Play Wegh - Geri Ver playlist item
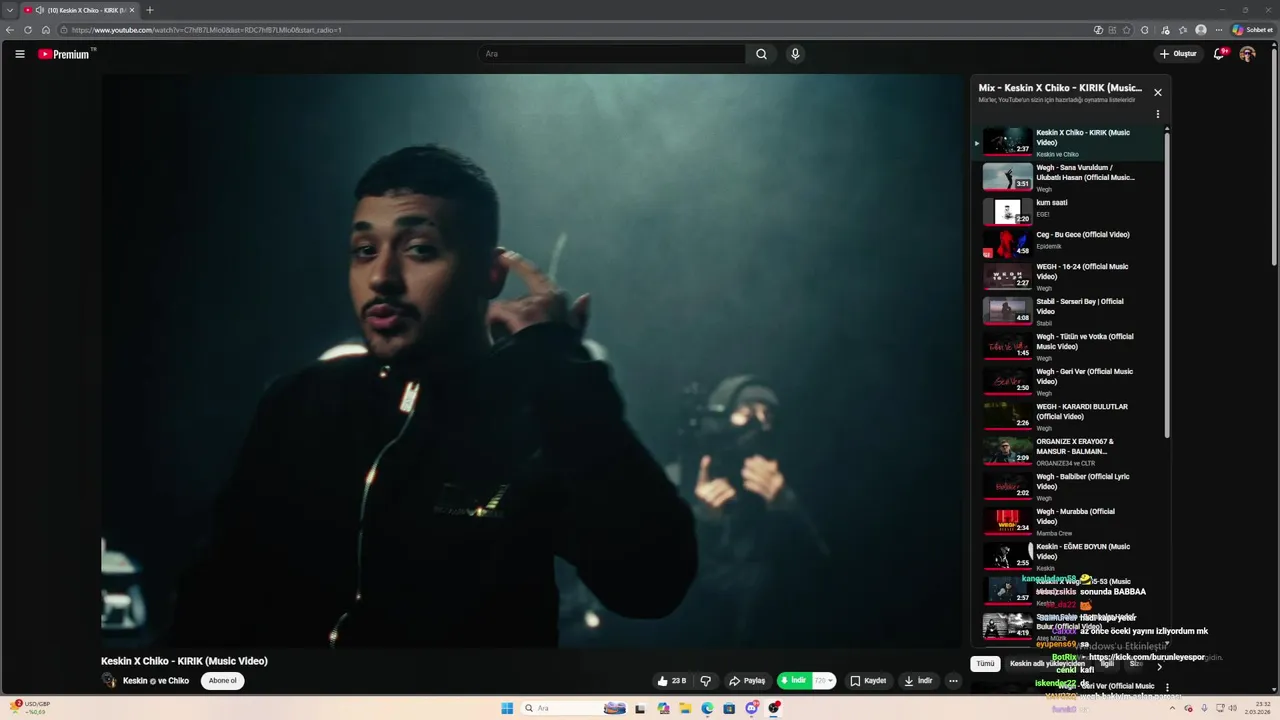 pyautogui.click(x=1068, y=381)
